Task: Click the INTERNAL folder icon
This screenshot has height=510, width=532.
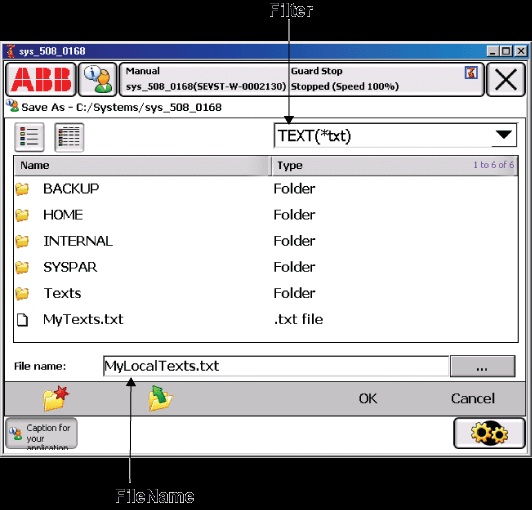Action: pyautogui.click(x=22, y=241)
